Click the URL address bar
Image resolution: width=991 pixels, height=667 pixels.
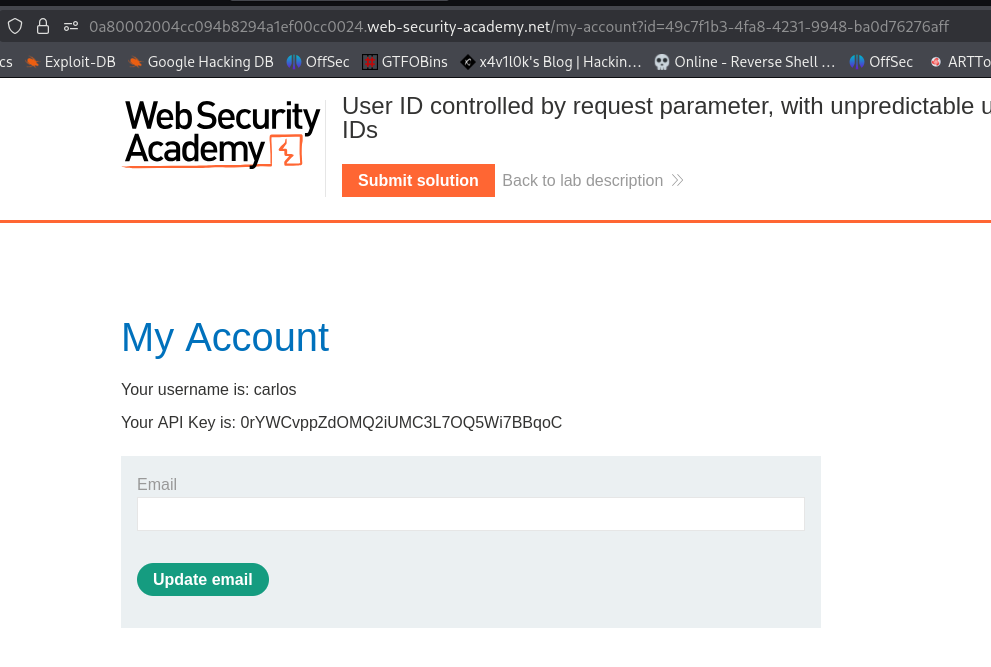coord(520,26)
